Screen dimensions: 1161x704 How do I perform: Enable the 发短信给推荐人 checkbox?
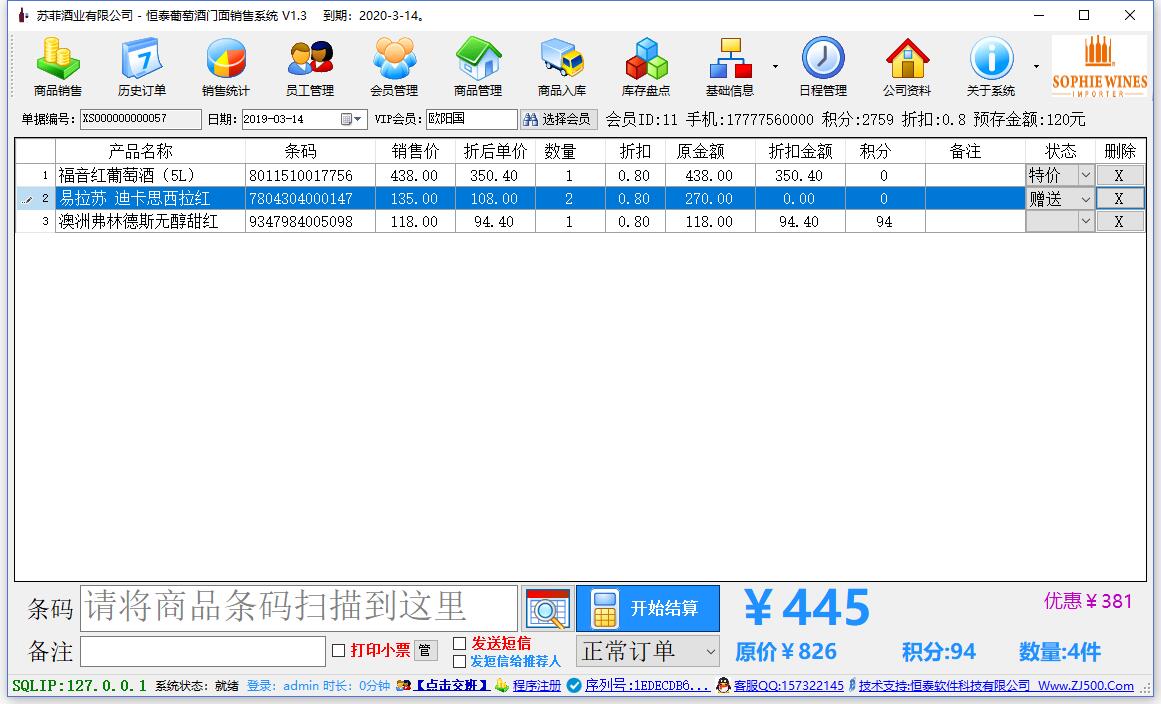click(459, 661)
